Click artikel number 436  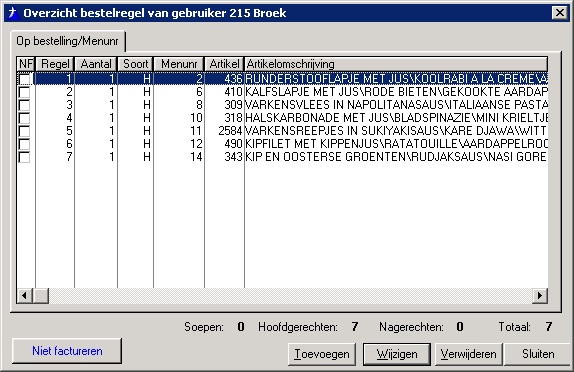[x=234, y=79]
